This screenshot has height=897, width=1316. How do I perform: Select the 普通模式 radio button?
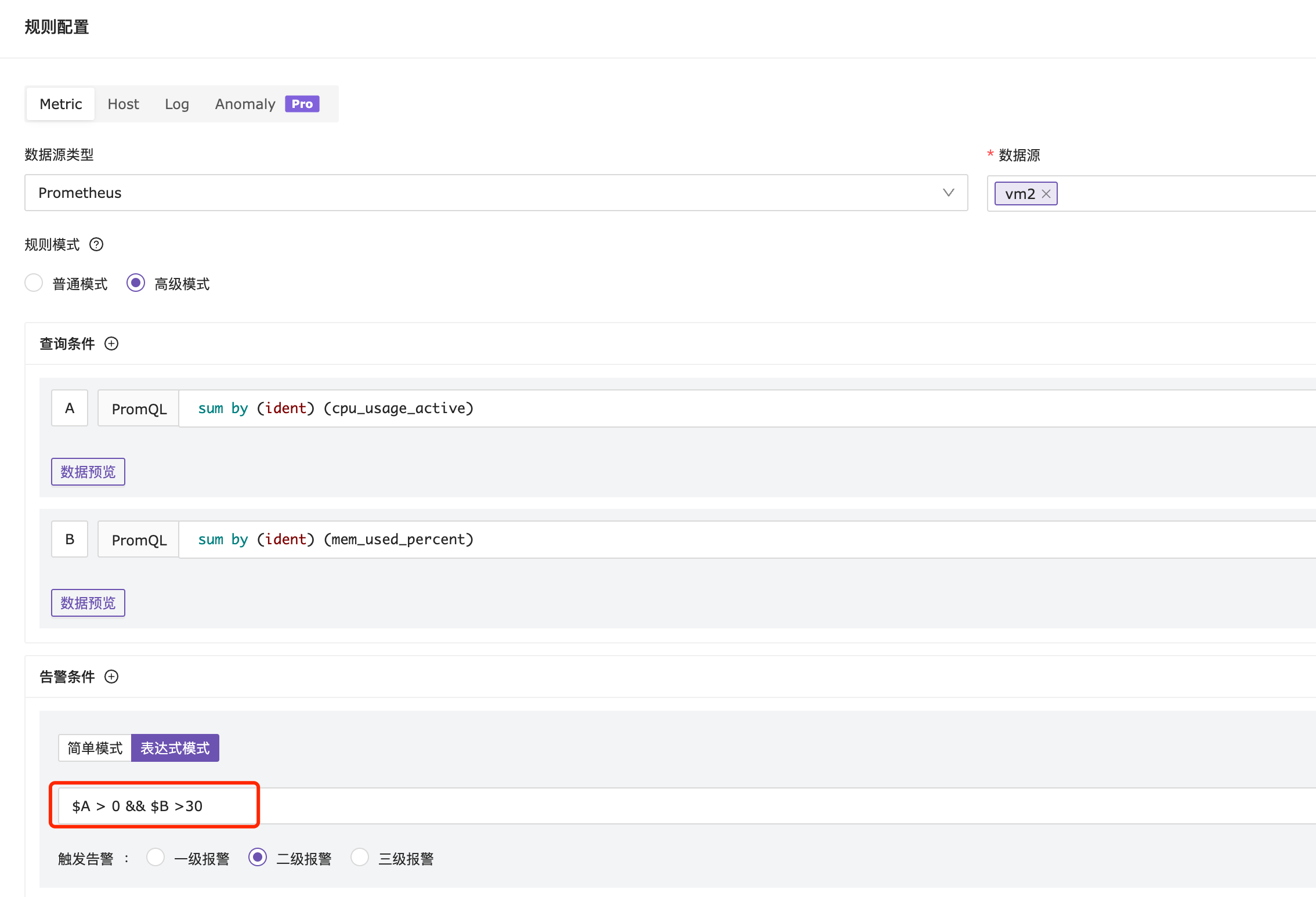[34, 283]
